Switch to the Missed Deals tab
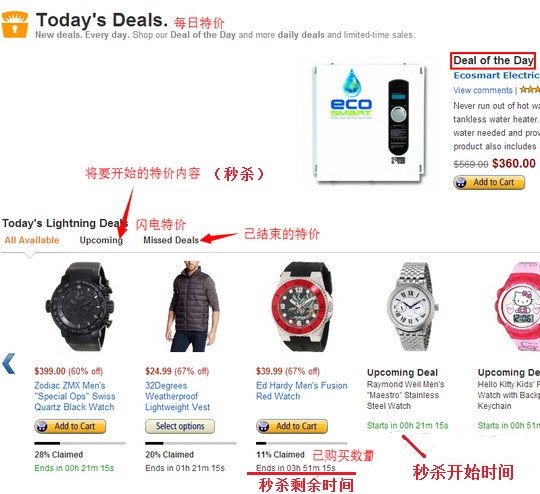This screenshot has height=494, width=540. tap(171, 240)
